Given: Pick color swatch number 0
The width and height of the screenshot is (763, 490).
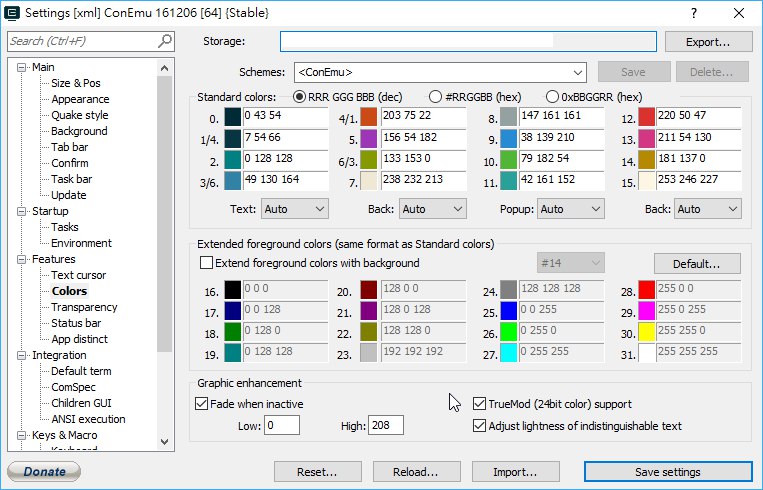Looking at the screenshot, I should coord(233,117).
